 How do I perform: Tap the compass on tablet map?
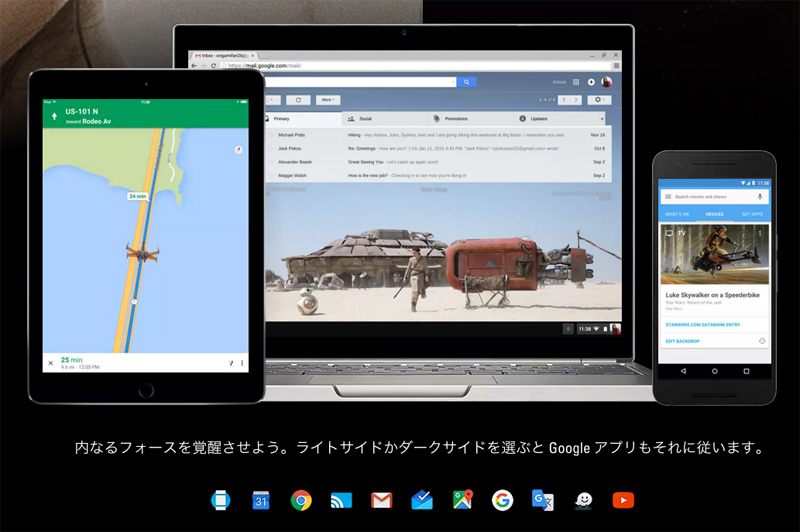tap(238, 149)
